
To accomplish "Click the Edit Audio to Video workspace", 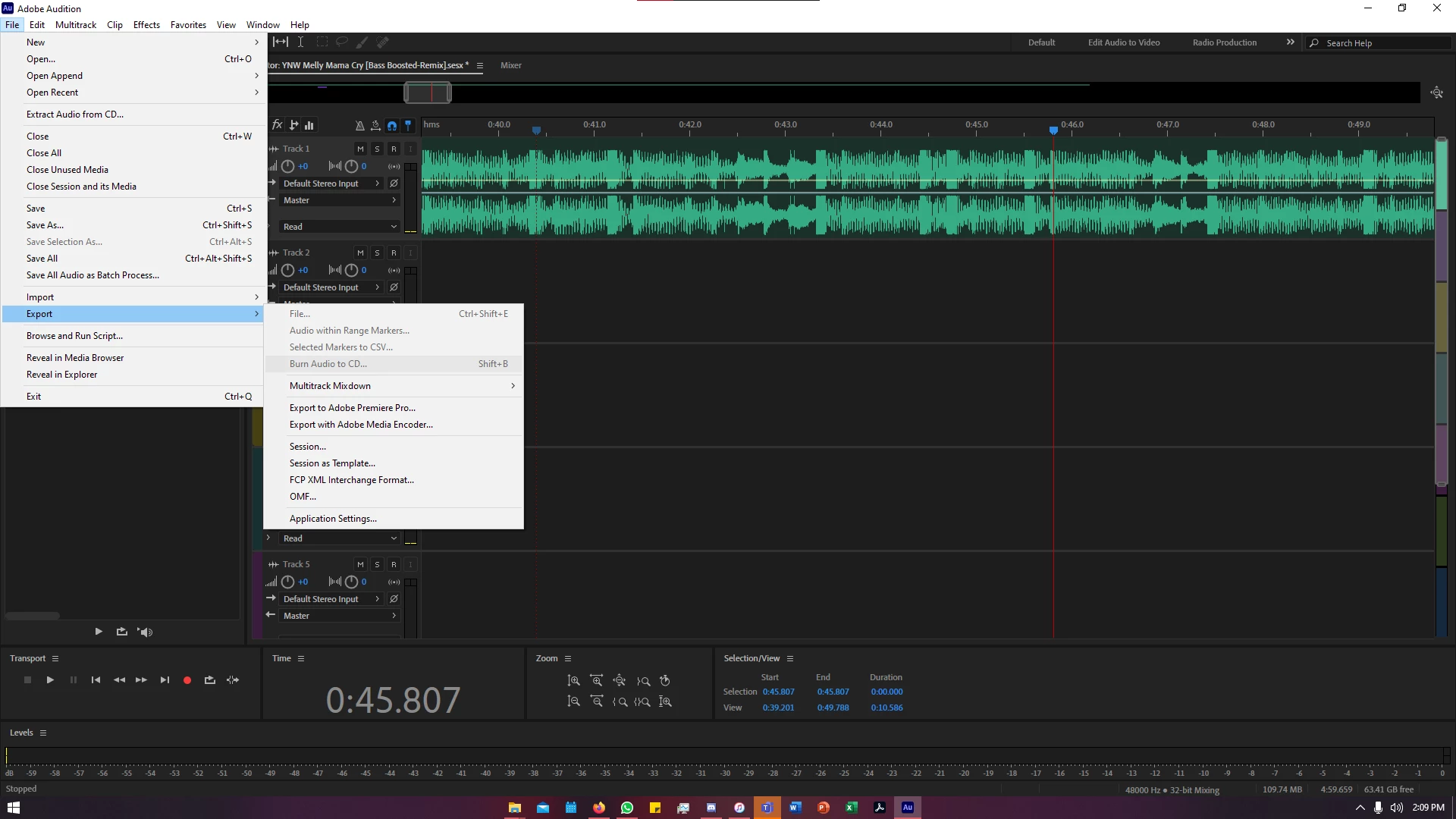I will coord(1123,42).
